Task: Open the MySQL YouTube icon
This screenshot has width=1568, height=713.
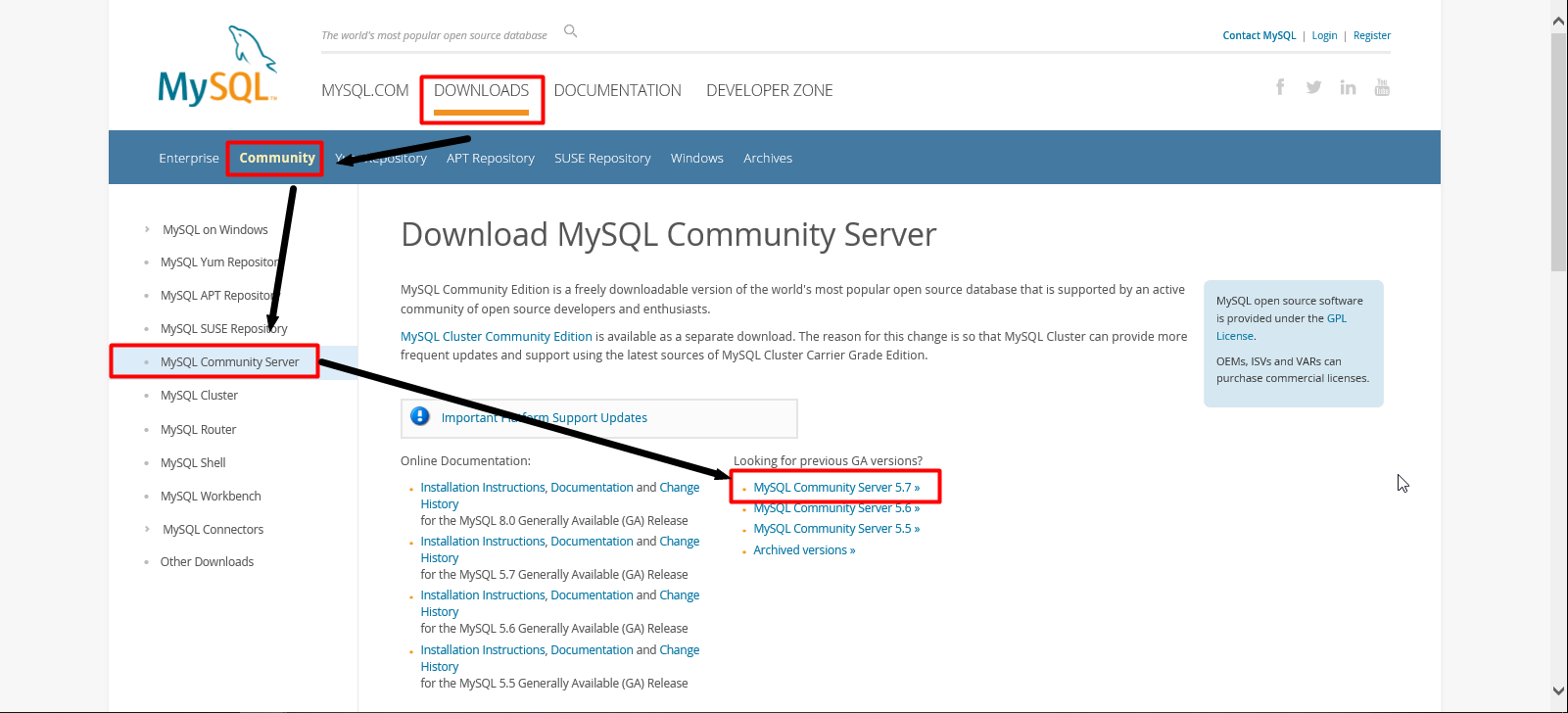Action: [x=1382, y=87]
